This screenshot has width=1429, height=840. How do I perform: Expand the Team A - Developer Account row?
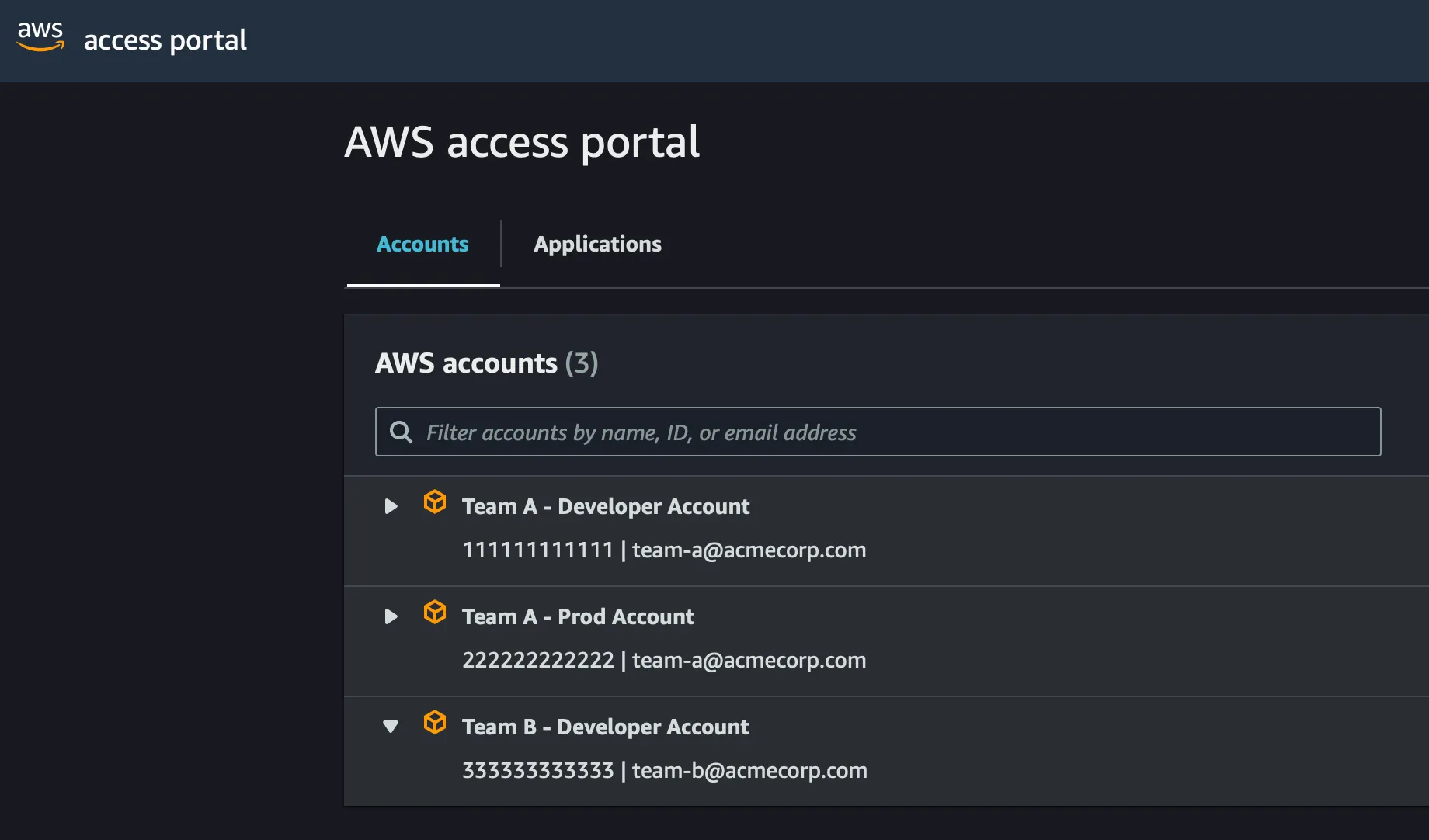tap(391, 507)
